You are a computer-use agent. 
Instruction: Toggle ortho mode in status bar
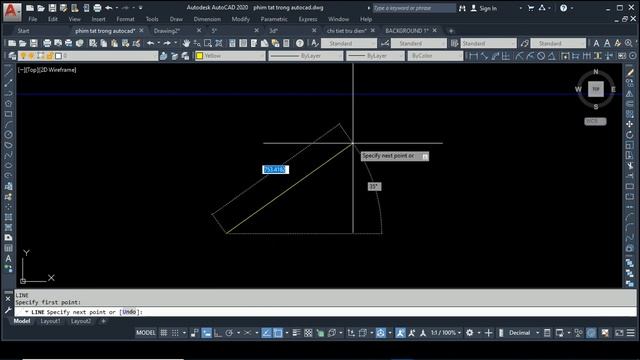pos(218,333)
